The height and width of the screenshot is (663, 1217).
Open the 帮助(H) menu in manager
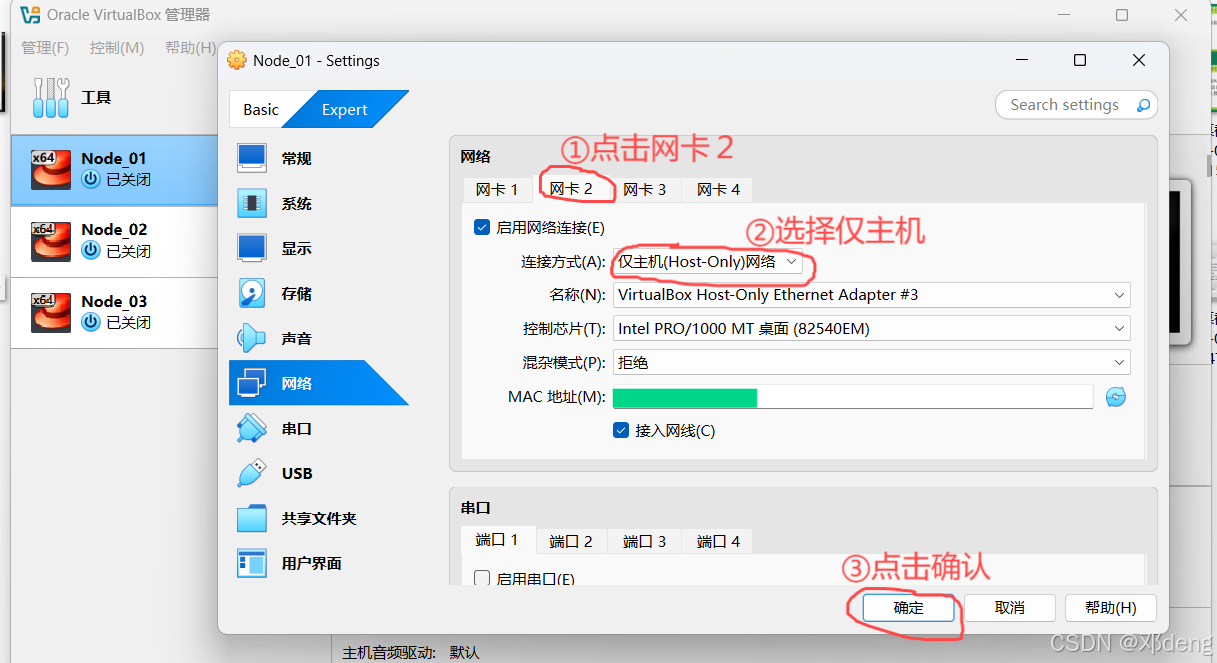point(190,48)
